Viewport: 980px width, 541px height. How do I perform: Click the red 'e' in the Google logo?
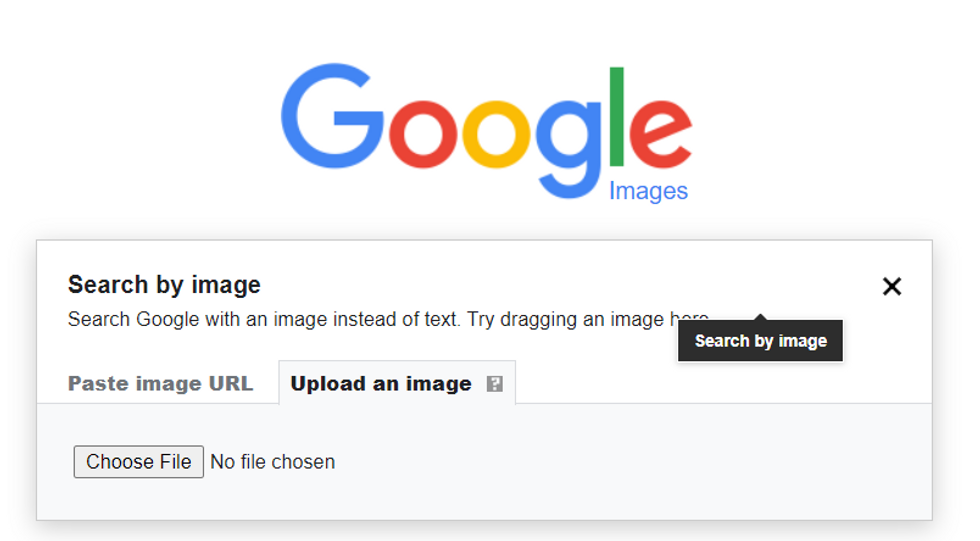click(660, 133)
